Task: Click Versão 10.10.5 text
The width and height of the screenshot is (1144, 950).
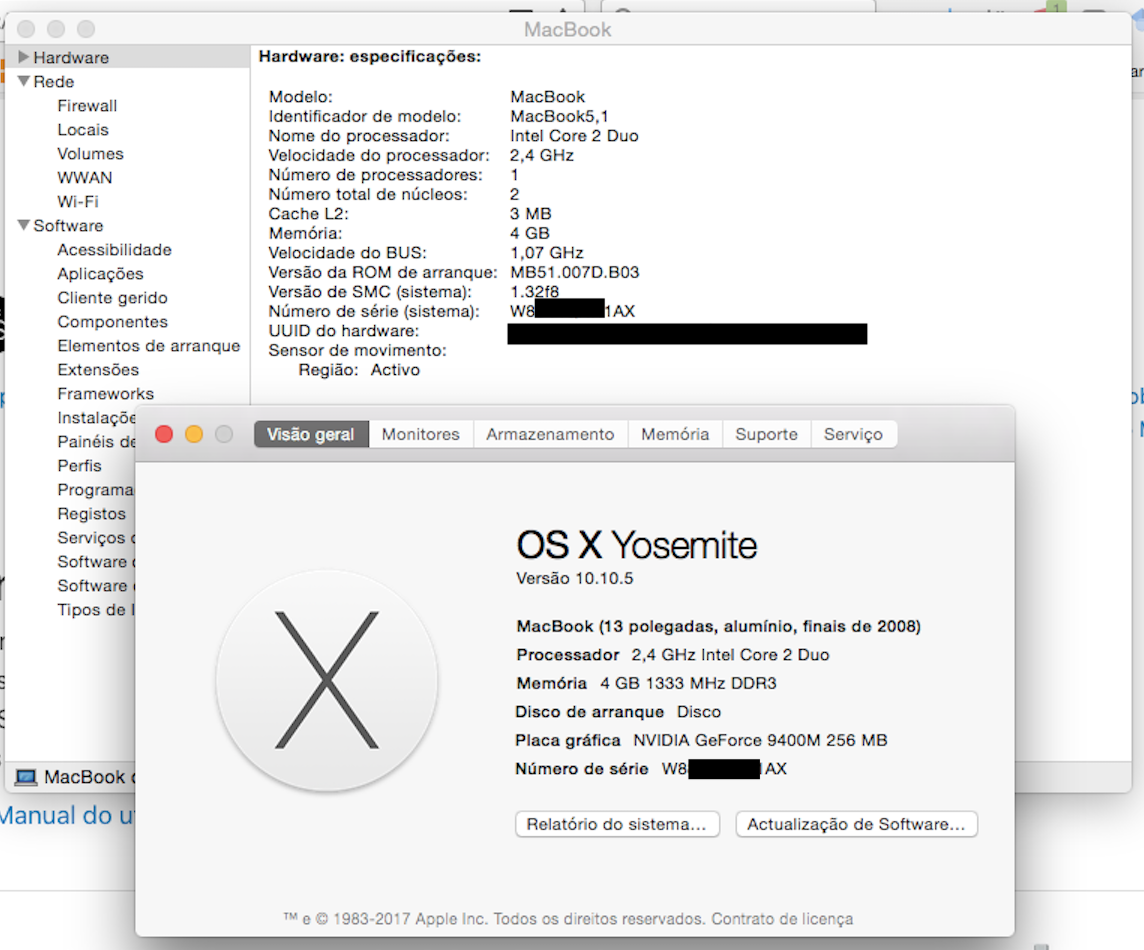Action: (x=575, y=579)
